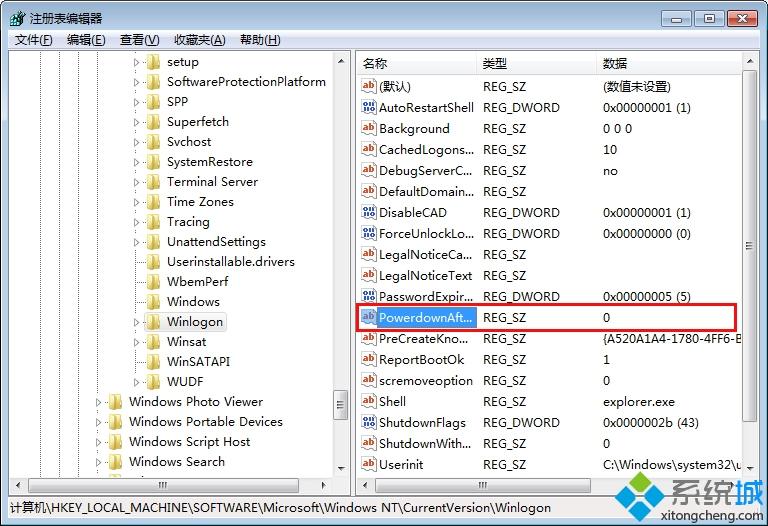Click the Registry Editor app icon in title bar
This screenshot has width=768, height=526.
click(x=18, y=19)
